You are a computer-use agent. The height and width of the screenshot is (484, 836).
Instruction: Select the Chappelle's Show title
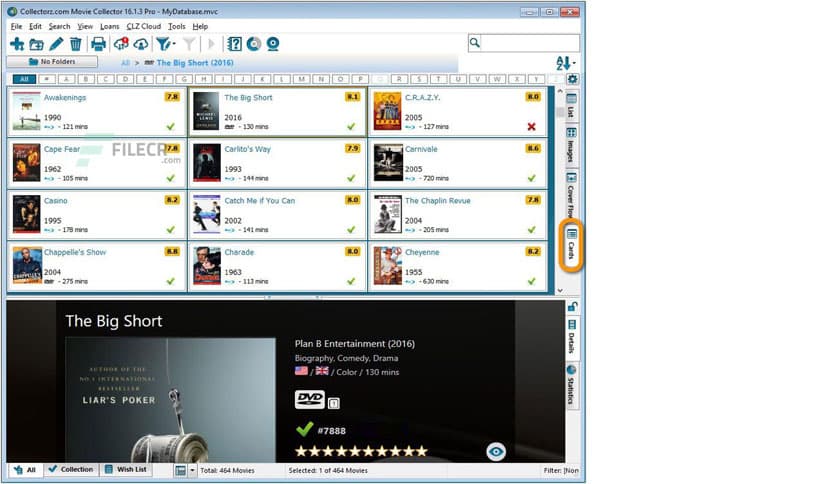click(x=75, y=252)
